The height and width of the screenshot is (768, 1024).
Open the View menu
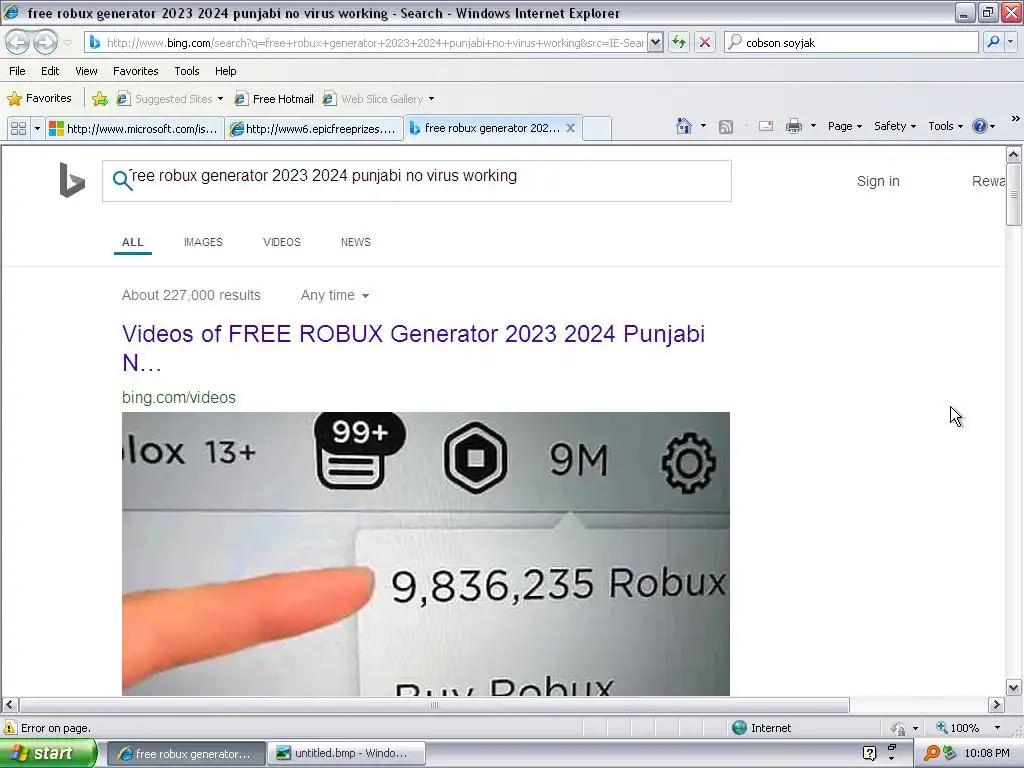[86, 71]
